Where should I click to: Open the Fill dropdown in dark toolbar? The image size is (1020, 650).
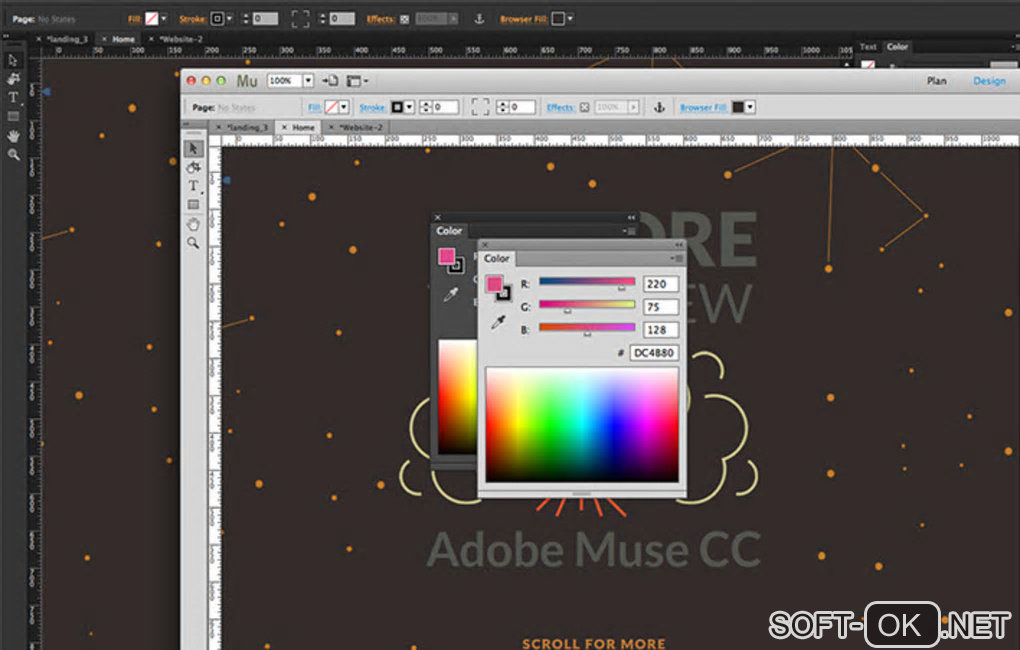163,19
